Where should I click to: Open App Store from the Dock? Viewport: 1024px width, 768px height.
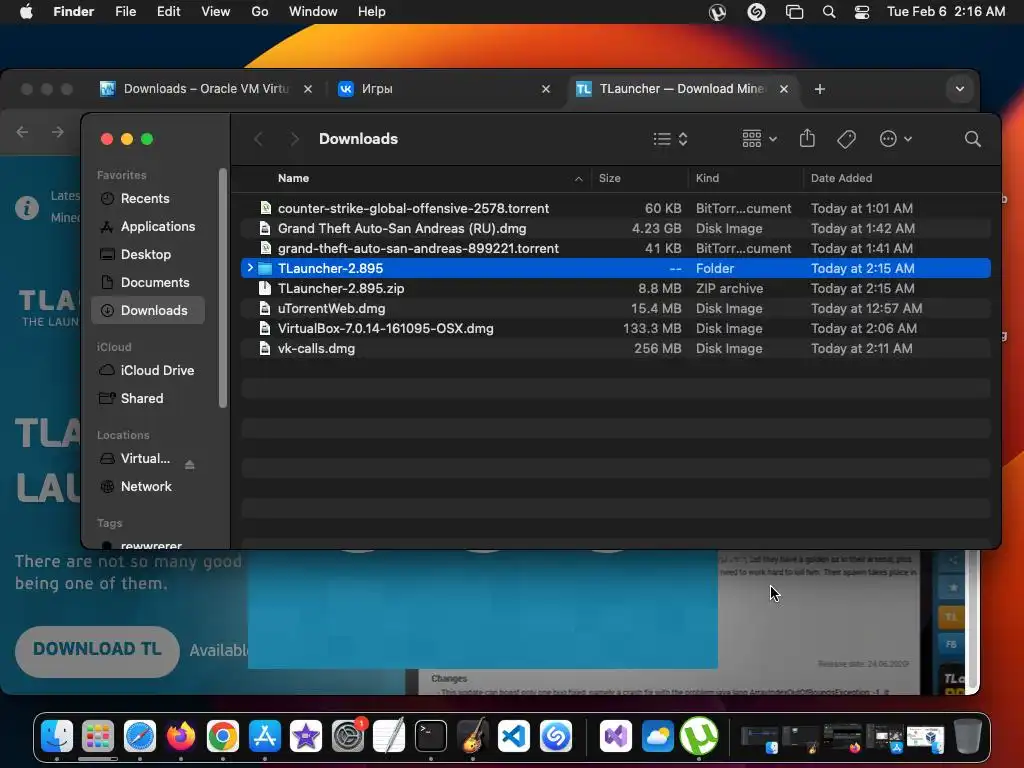(264, 736)
